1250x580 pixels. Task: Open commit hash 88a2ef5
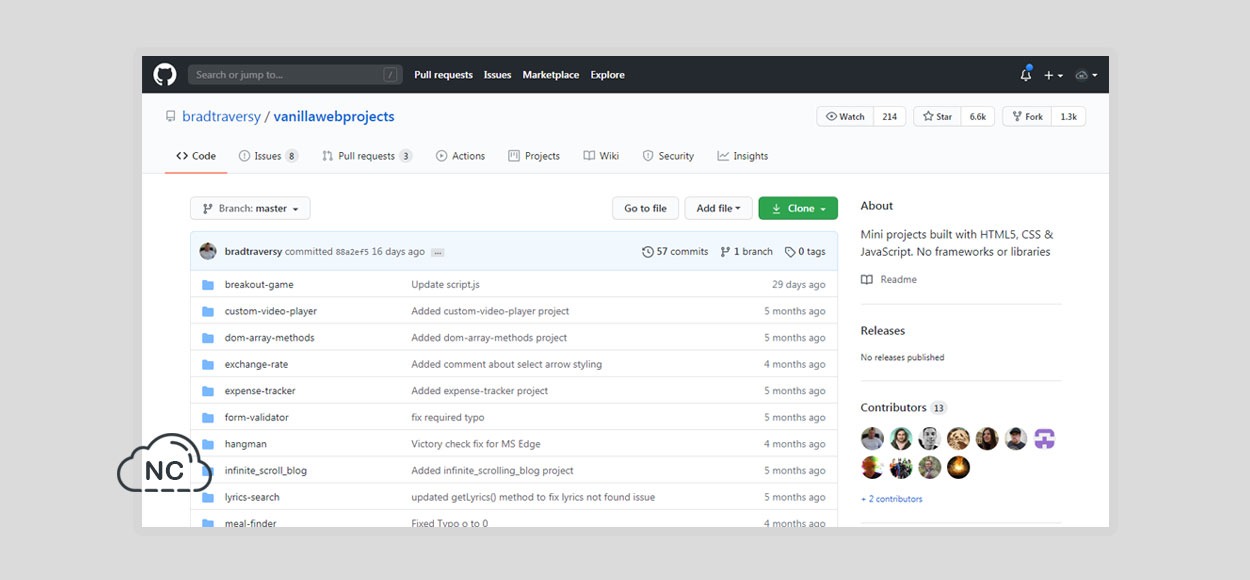[352, 252]
